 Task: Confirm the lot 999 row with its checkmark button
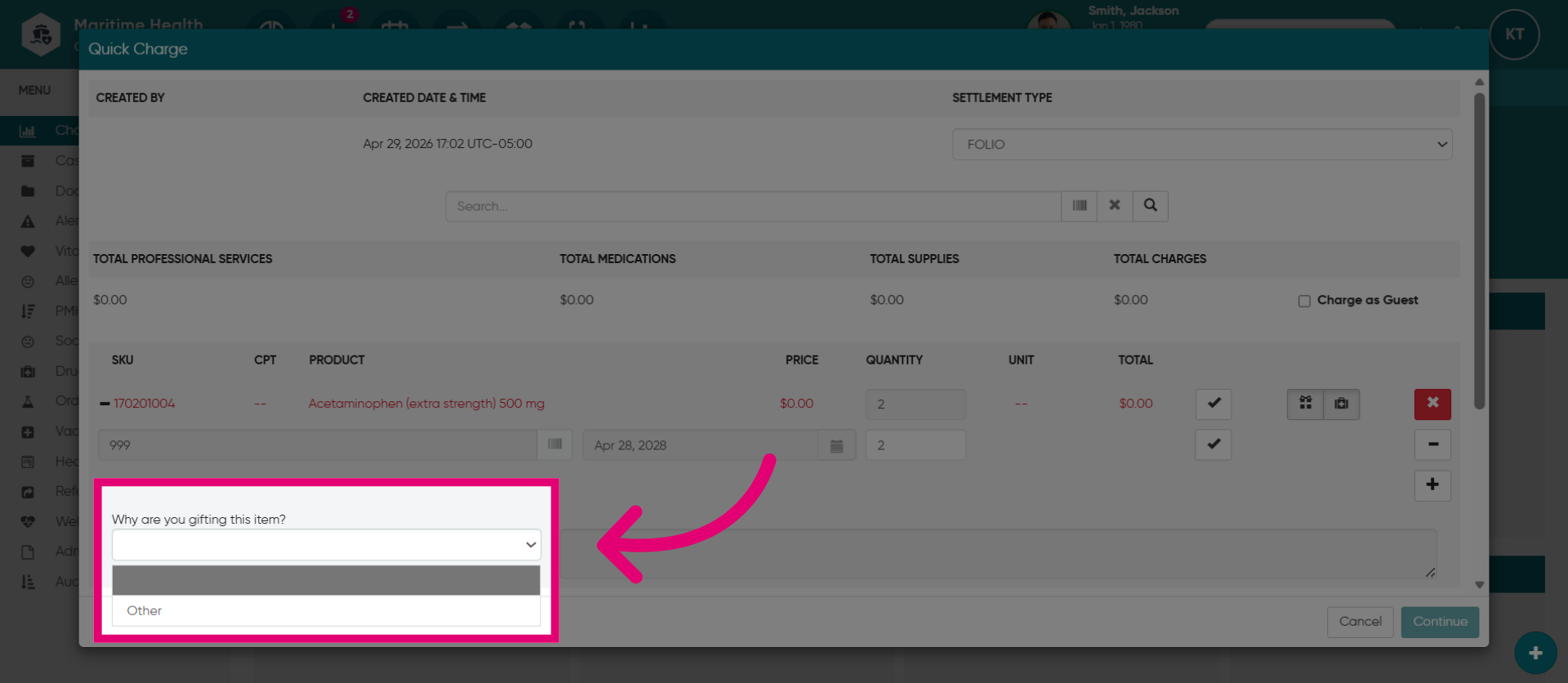(1214, 444)
